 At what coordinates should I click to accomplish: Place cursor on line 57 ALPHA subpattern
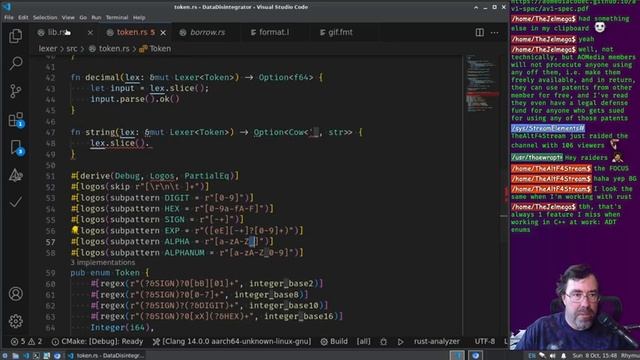tap(172, 242)
